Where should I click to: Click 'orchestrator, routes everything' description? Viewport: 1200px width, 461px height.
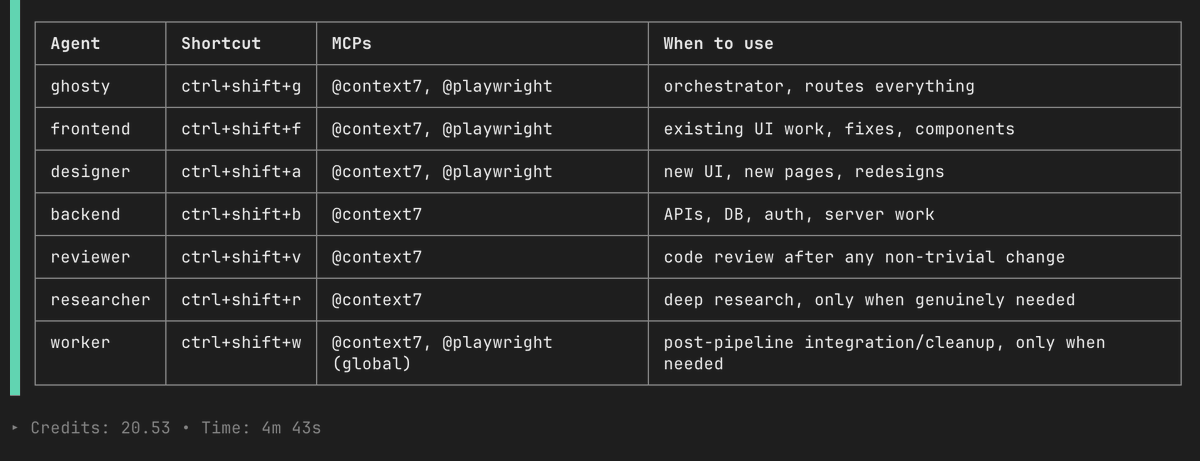pos(819,86)
